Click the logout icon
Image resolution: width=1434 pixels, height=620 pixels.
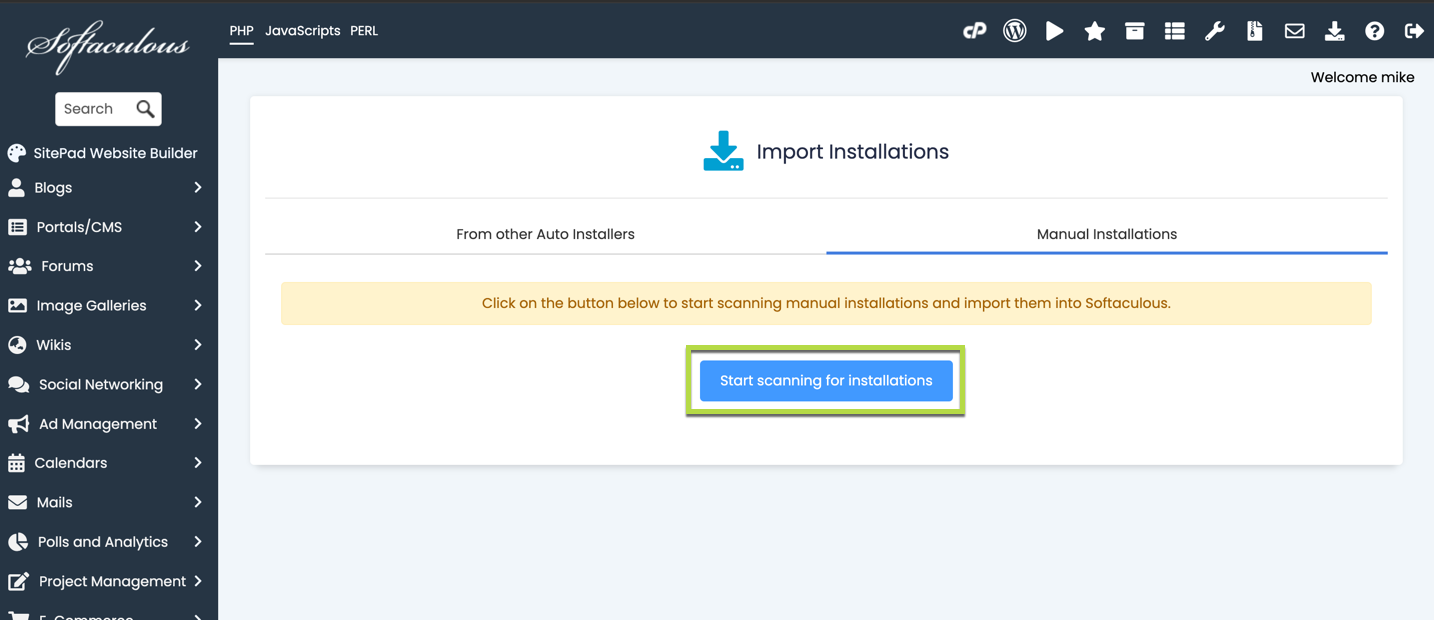tap(1414, 31)
